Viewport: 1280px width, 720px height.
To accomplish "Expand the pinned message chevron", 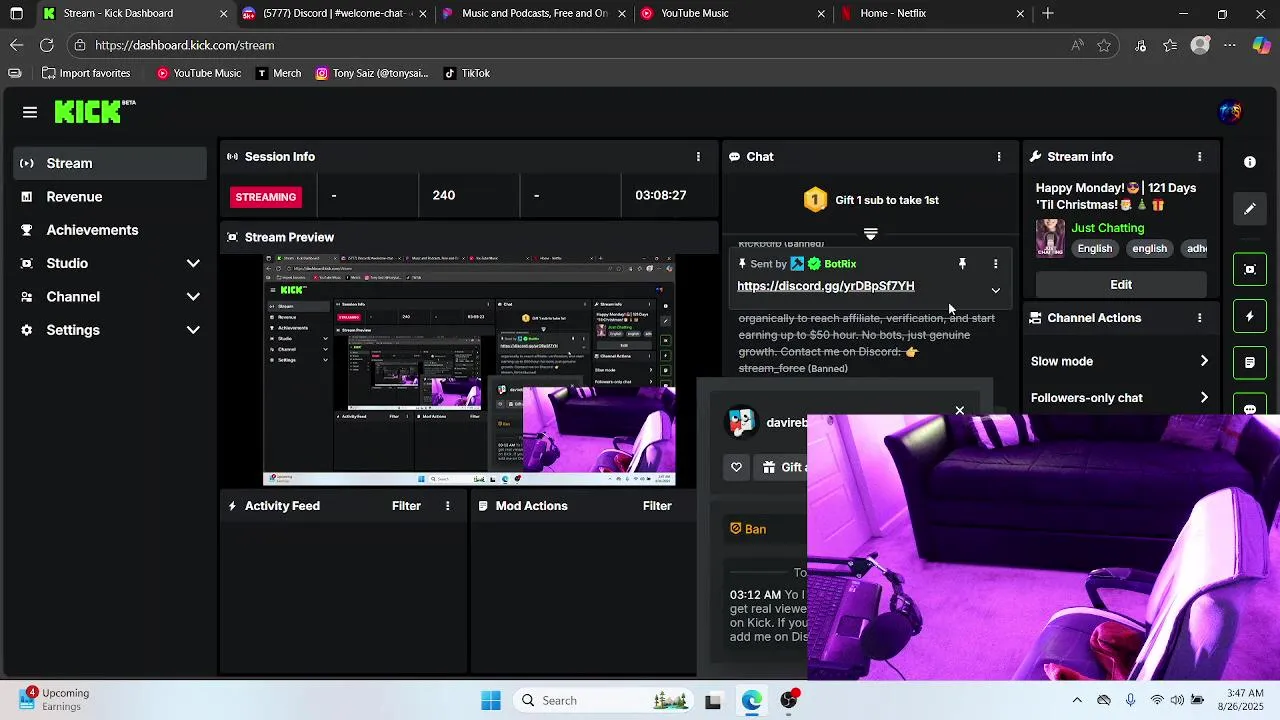I will [995, 290].
